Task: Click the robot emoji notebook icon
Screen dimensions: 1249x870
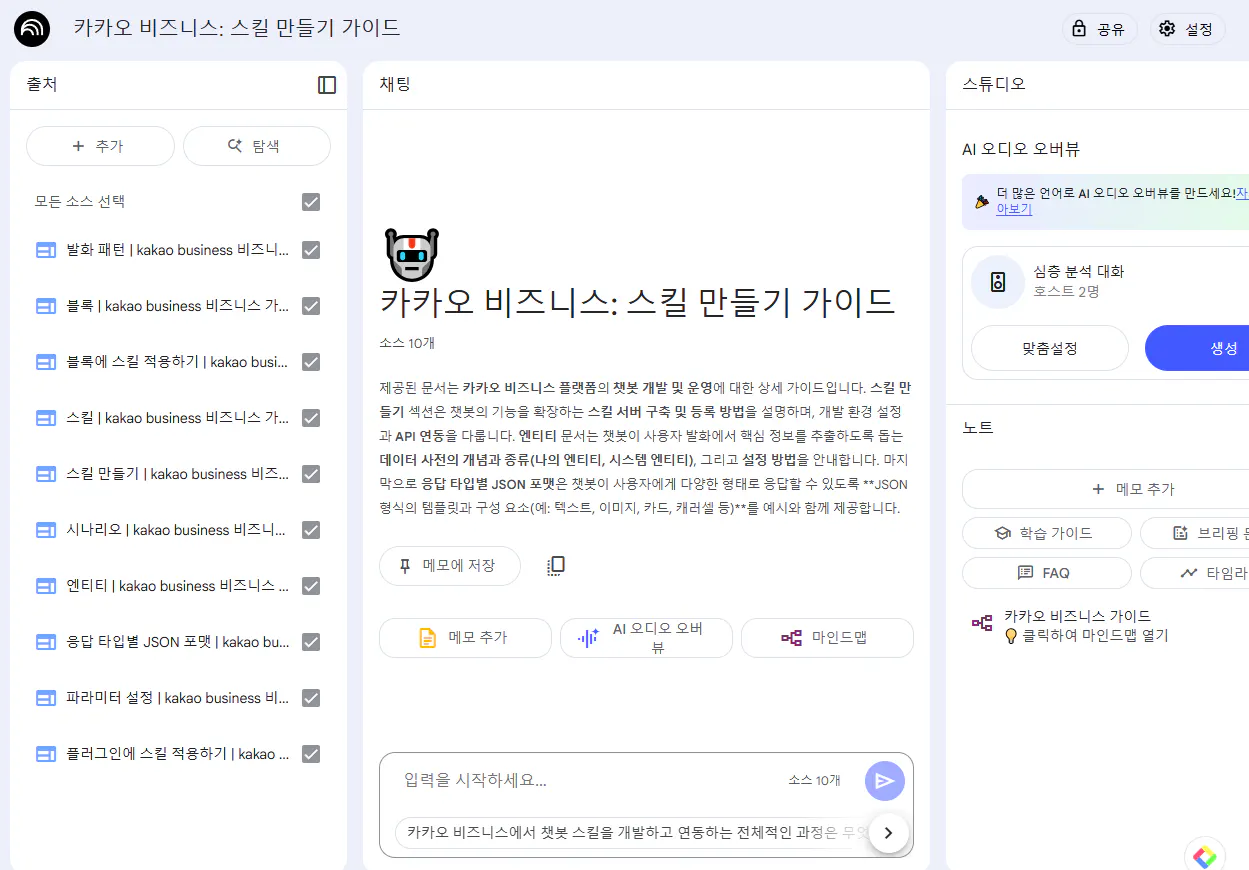Action: (x=412, y=254)
